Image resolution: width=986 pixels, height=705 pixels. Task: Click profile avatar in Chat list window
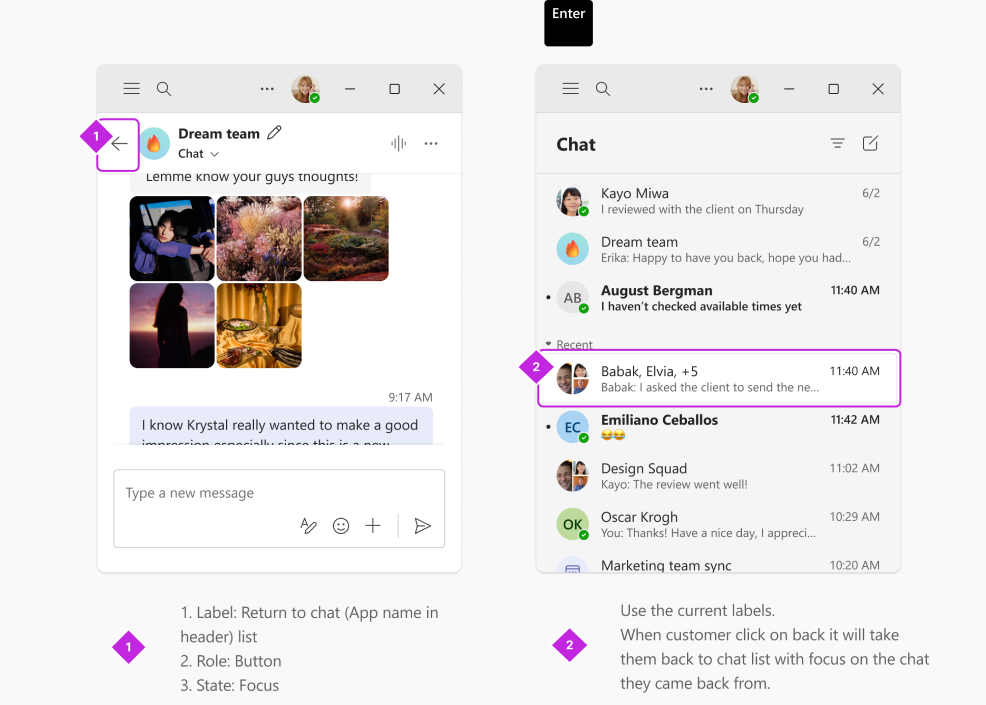745,89
